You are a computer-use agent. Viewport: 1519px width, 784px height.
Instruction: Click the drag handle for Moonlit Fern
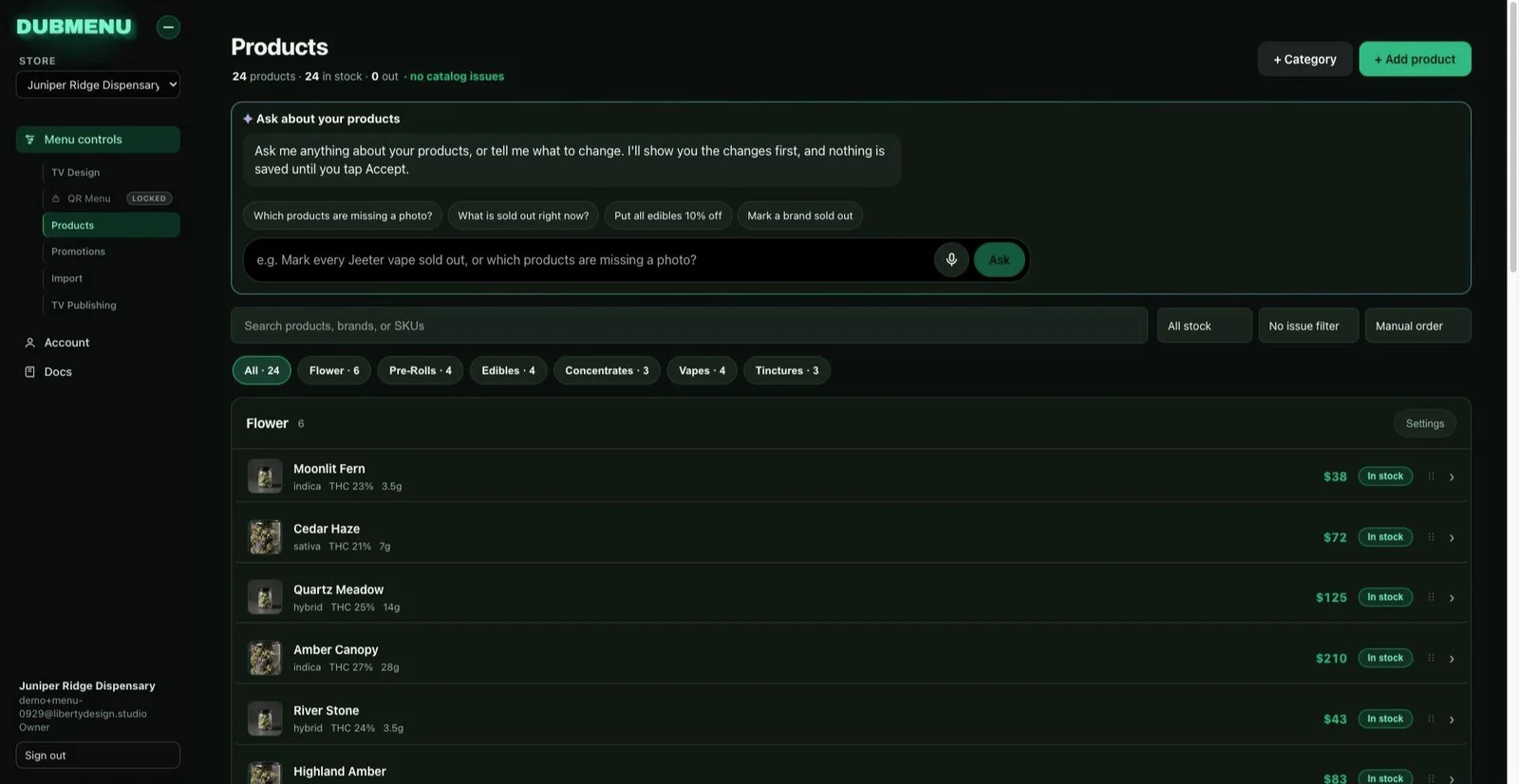[1431, 476]
